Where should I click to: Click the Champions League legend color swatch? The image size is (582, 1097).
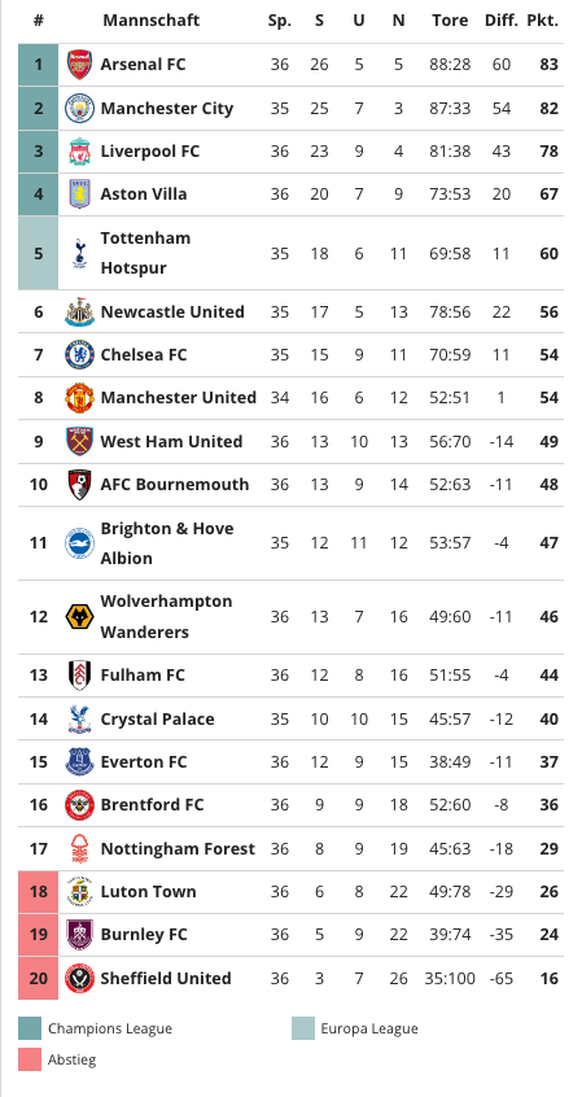[30, 1028]
